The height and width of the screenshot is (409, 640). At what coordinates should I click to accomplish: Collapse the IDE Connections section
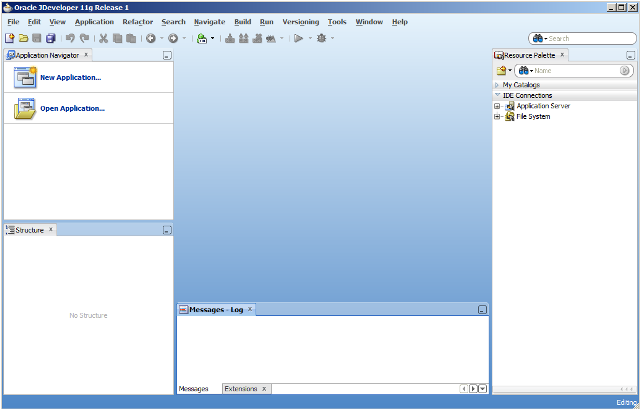click(x=497, y=95)
